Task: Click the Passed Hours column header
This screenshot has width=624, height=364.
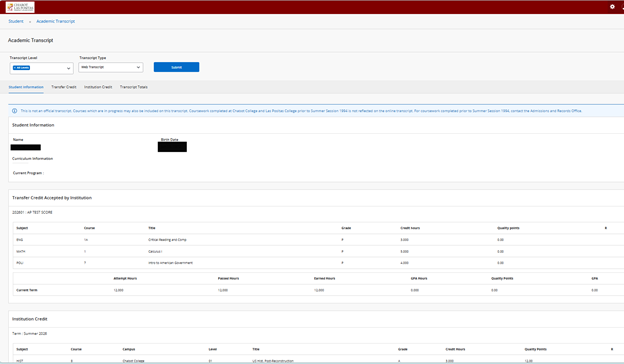Action: [228, 278]
